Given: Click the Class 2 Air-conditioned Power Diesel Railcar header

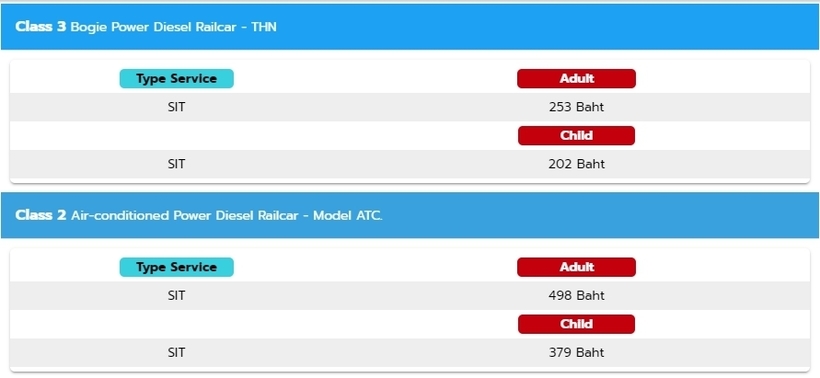Looking at the screenshot, I should (x=410, y=215).
